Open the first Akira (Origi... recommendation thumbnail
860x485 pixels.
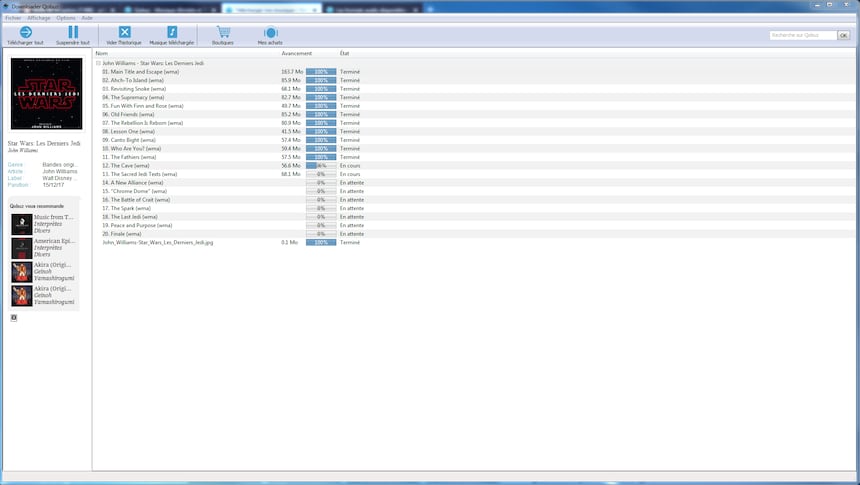click(x=22, y=272)
